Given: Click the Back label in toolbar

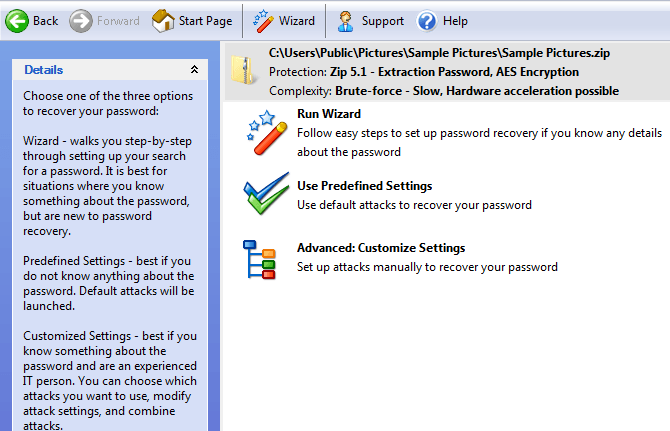Looking at the screenshot, I should point(46,20).
